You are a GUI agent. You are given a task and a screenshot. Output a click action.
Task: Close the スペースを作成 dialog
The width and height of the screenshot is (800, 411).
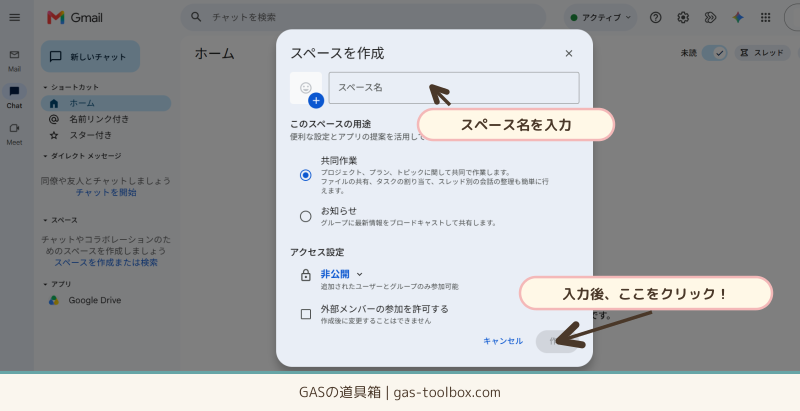[569, 54]
